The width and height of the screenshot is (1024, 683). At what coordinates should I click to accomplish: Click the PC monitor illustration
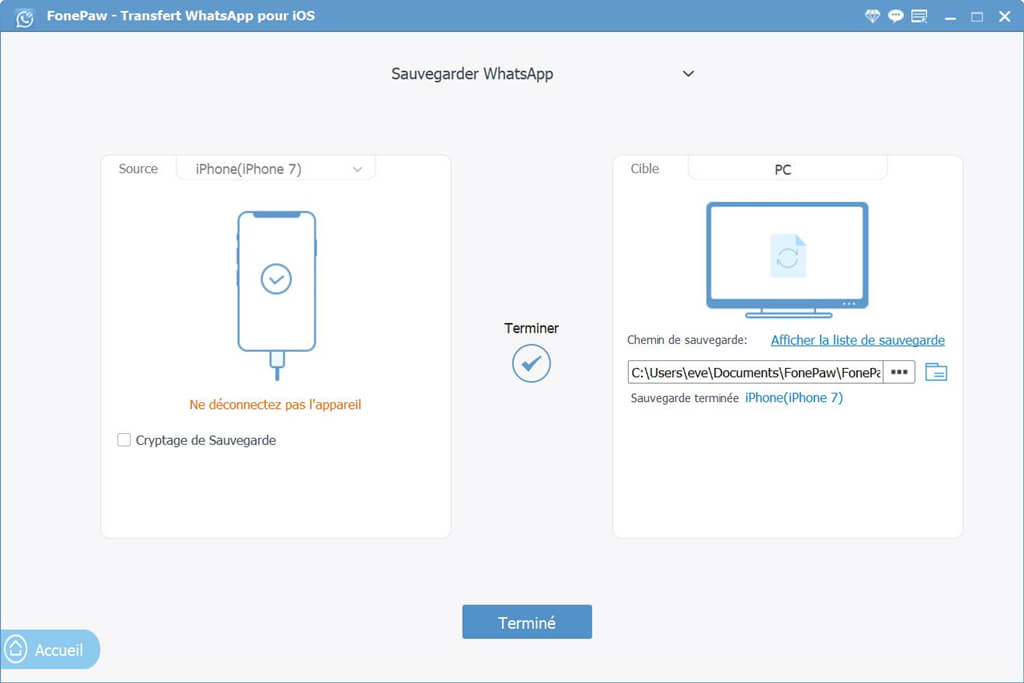pos(787,260)
